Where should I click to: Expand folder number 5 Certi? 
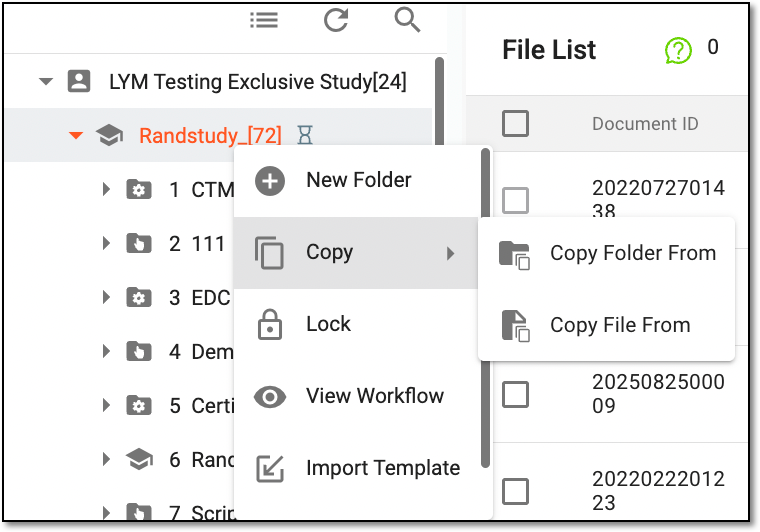[x=106, y=405]
